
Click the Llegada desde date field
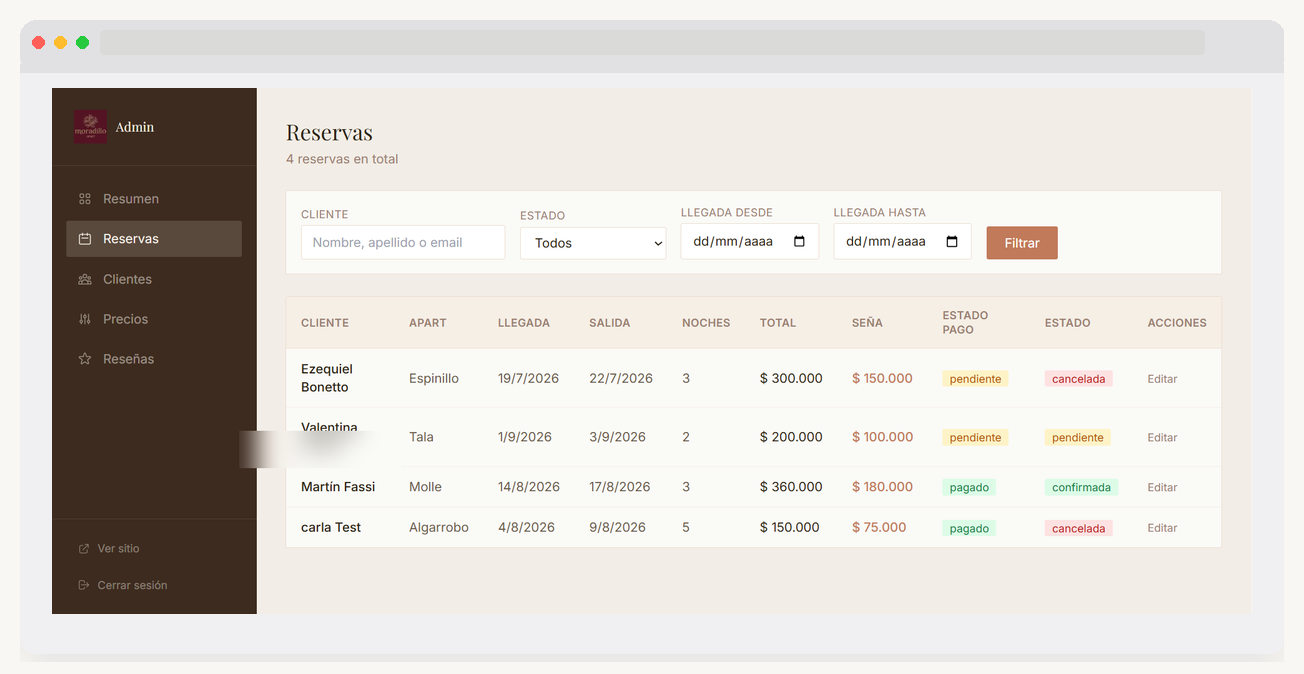750,241
